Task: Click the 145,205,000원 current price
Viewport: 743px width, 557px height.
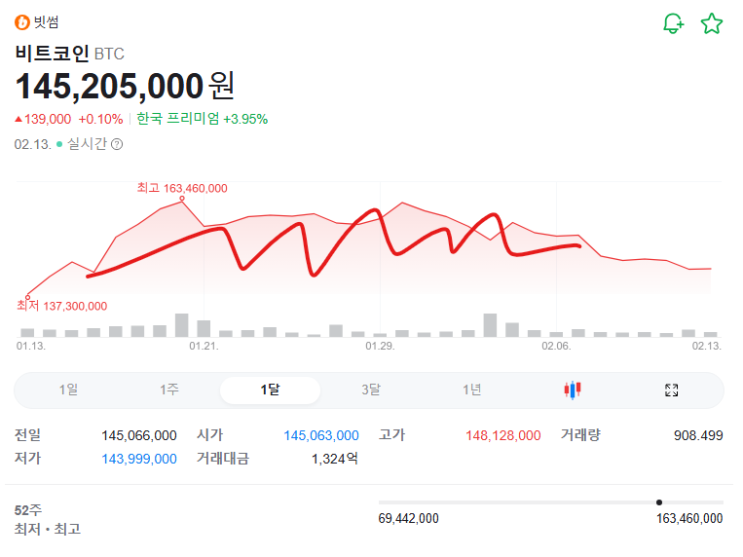Action: (x=125, y=86)
